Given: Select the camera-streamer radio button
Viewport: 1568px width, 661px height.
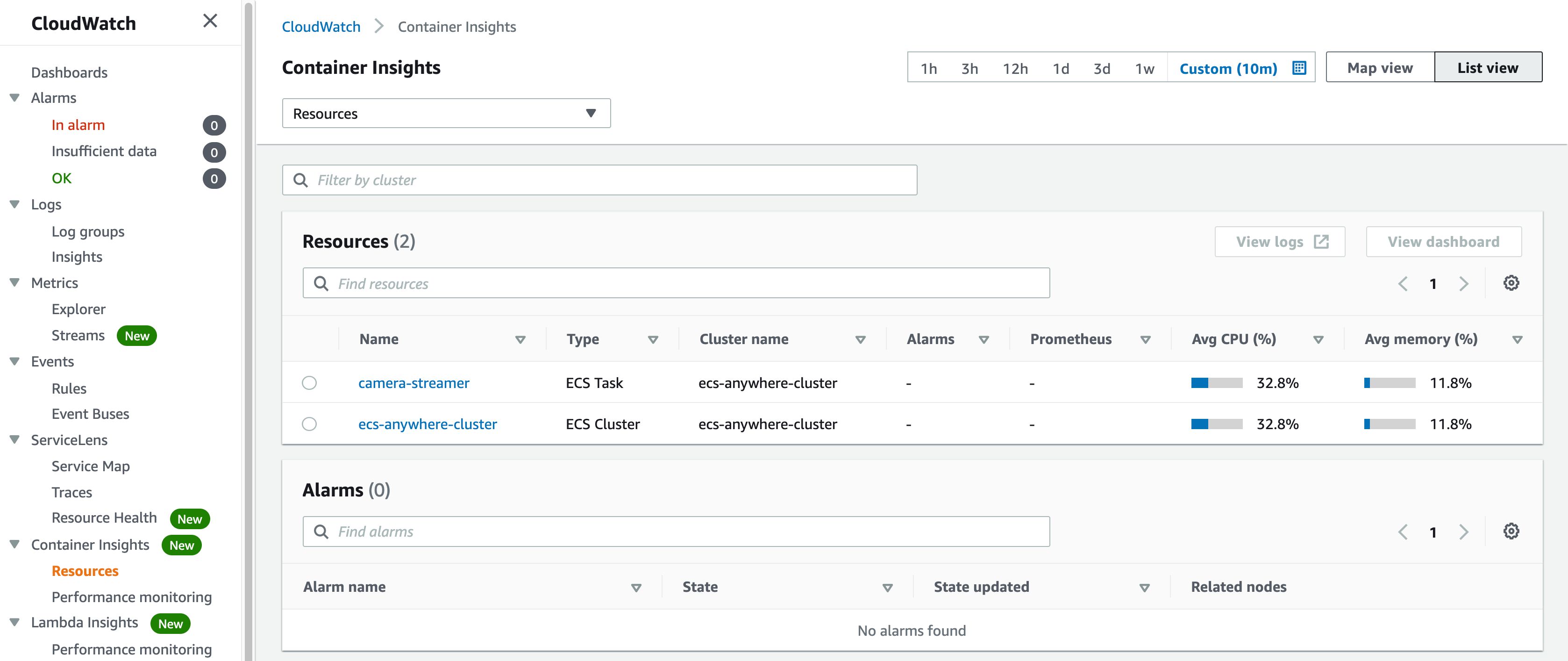Looking at the screenshot, I should point(309,383).
